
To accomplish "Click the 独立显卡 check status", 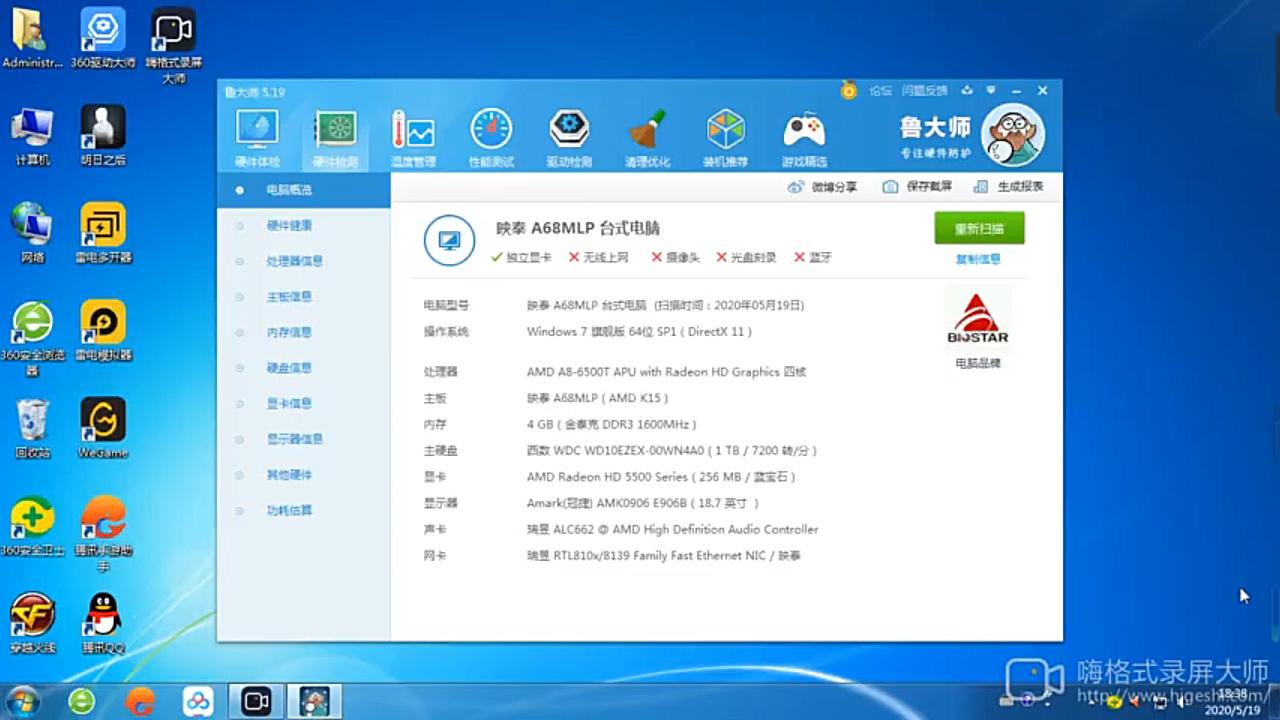I will click(521, 257).
